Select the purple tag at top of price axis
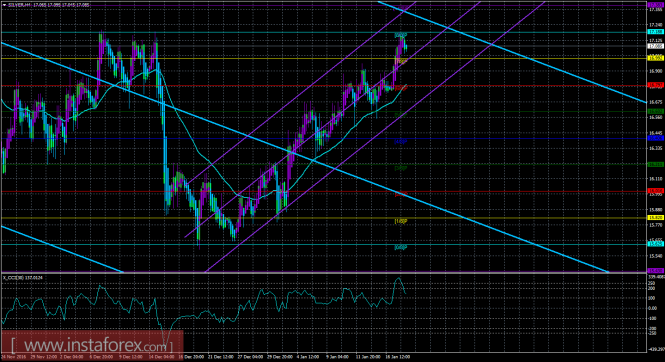Image resolution: width=665 pixels, height=362 pixels. point(656,5)
